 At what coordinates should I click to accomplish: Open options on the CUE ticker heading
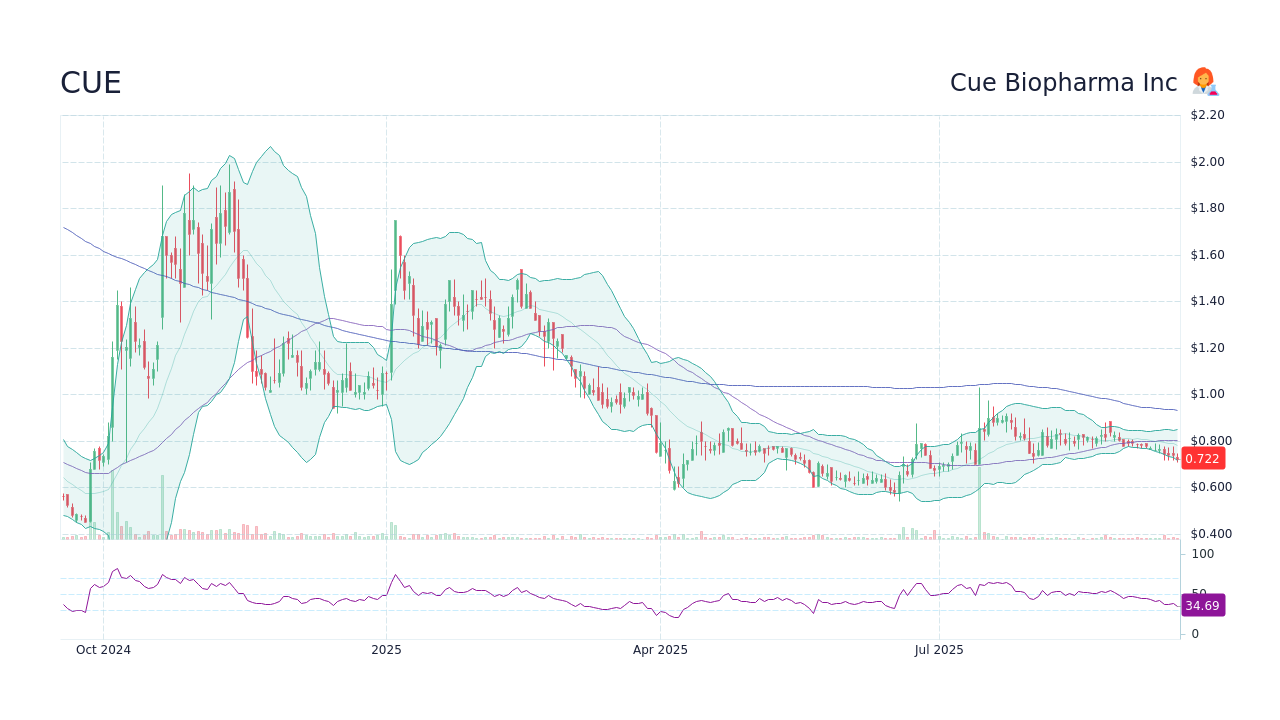(90, 83)
